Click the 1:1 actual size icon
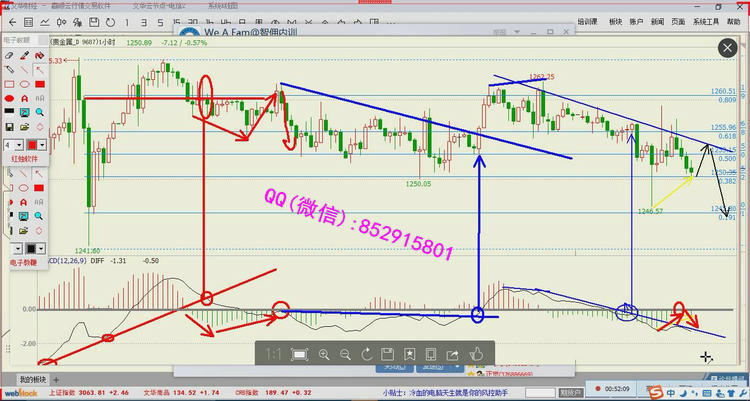This screenshot has height=401, width=750. pyautogui.click(x=272, y=354)
